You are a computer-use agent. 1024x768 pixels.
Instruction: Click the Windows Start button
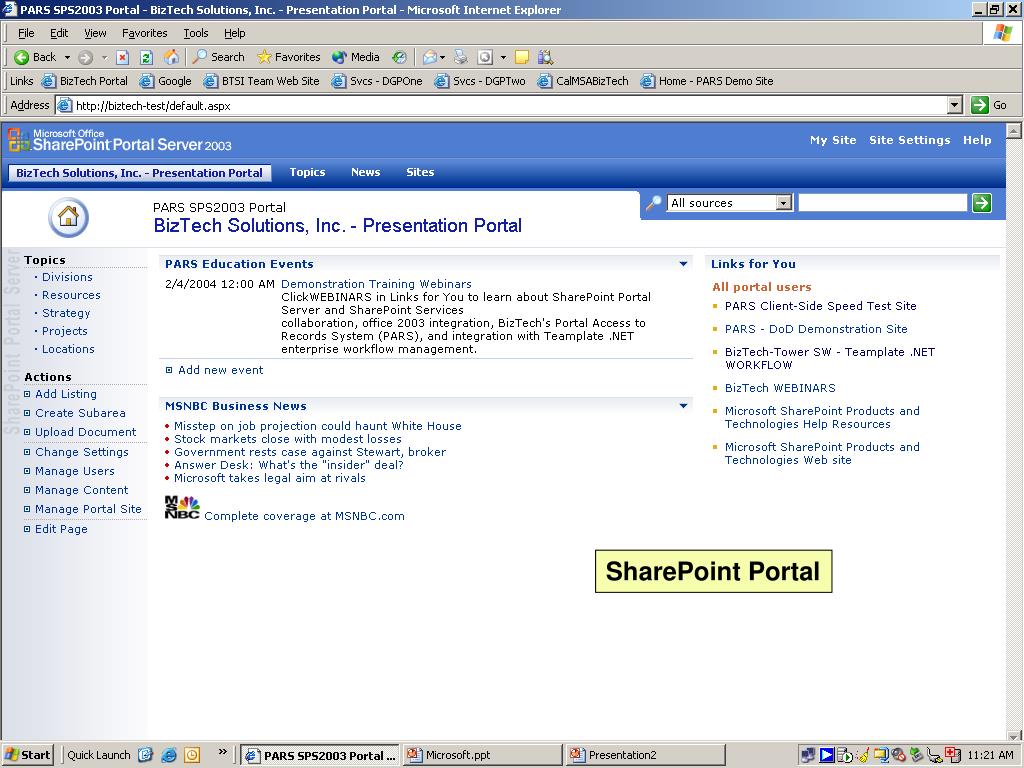(x=27, y=755)
